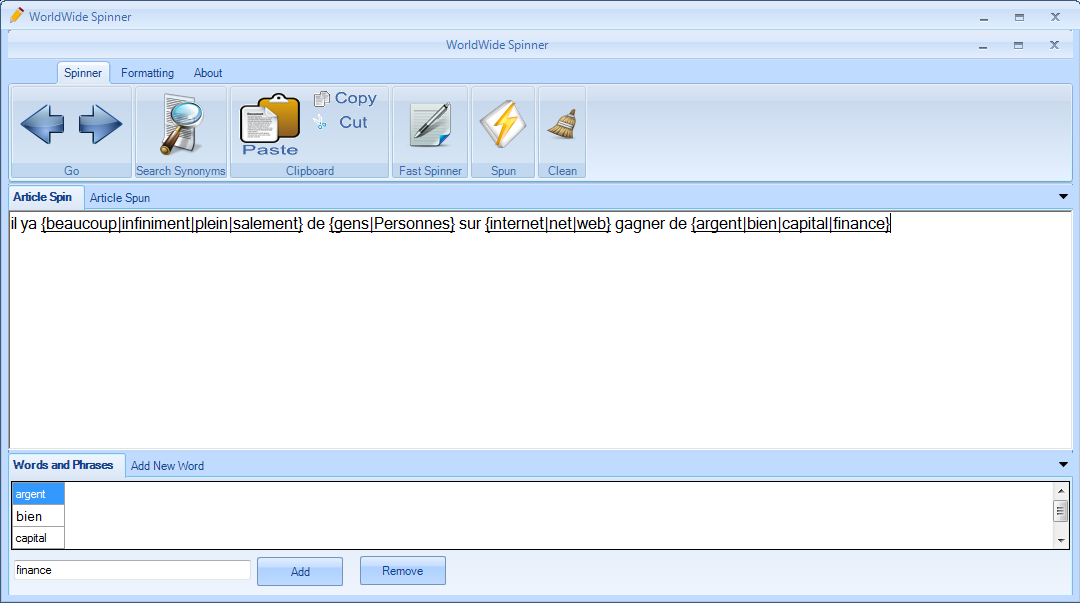Select 'bien' in the word list
This screenshot has height=603, width=1080.
[39, 516]
